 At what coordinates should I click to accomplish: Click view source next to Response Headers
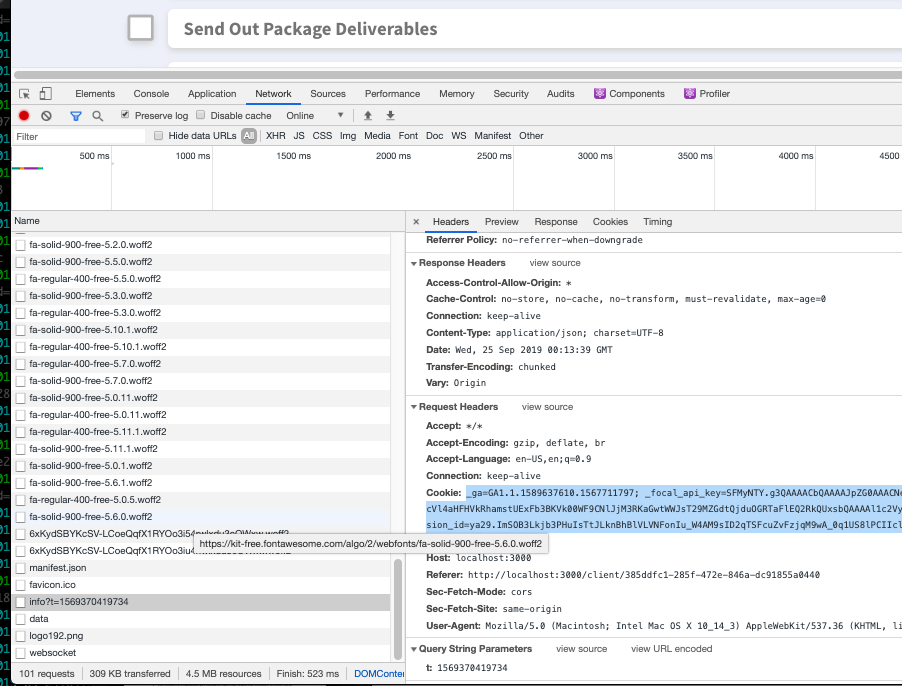(x=555, y=263)
